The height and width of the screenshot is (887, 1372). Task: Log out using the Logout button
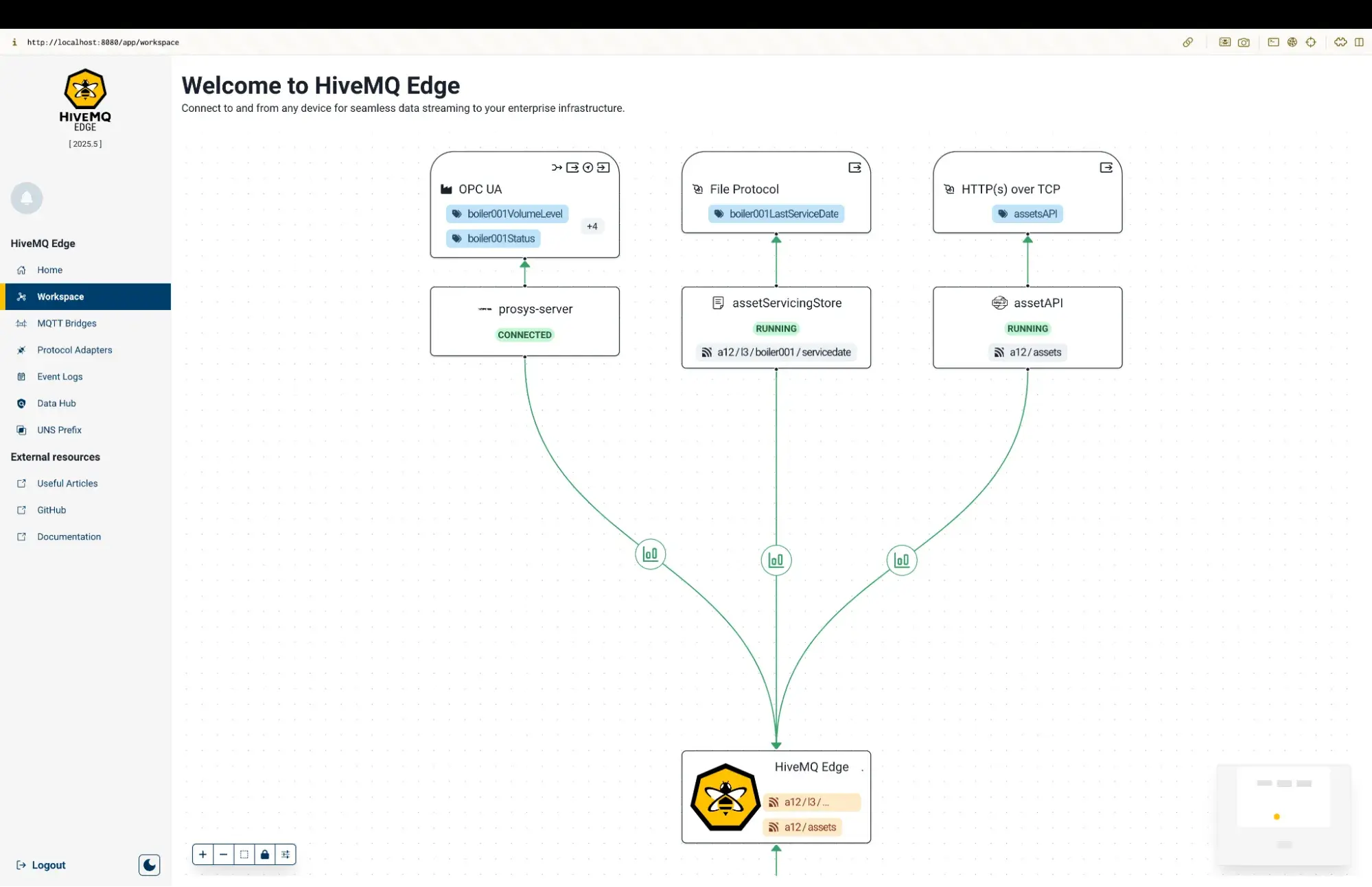[41, 866]
